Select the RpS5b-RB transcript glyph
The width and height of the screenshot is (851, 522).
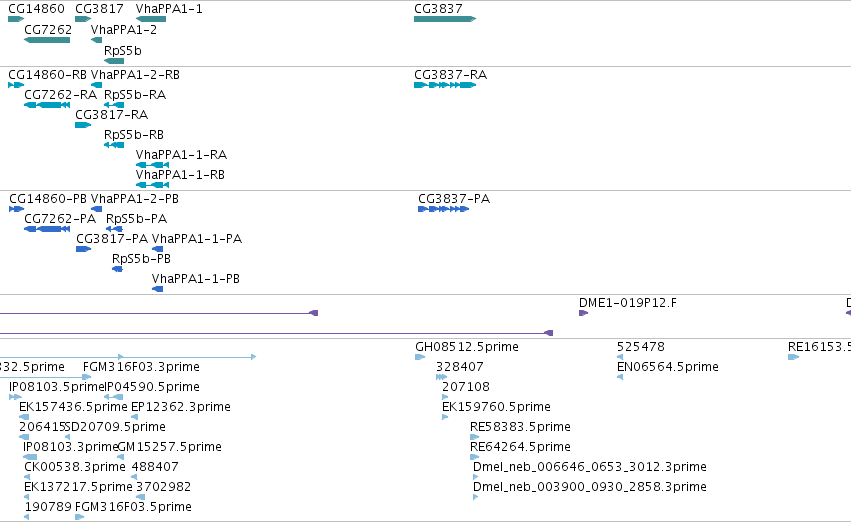114,145
